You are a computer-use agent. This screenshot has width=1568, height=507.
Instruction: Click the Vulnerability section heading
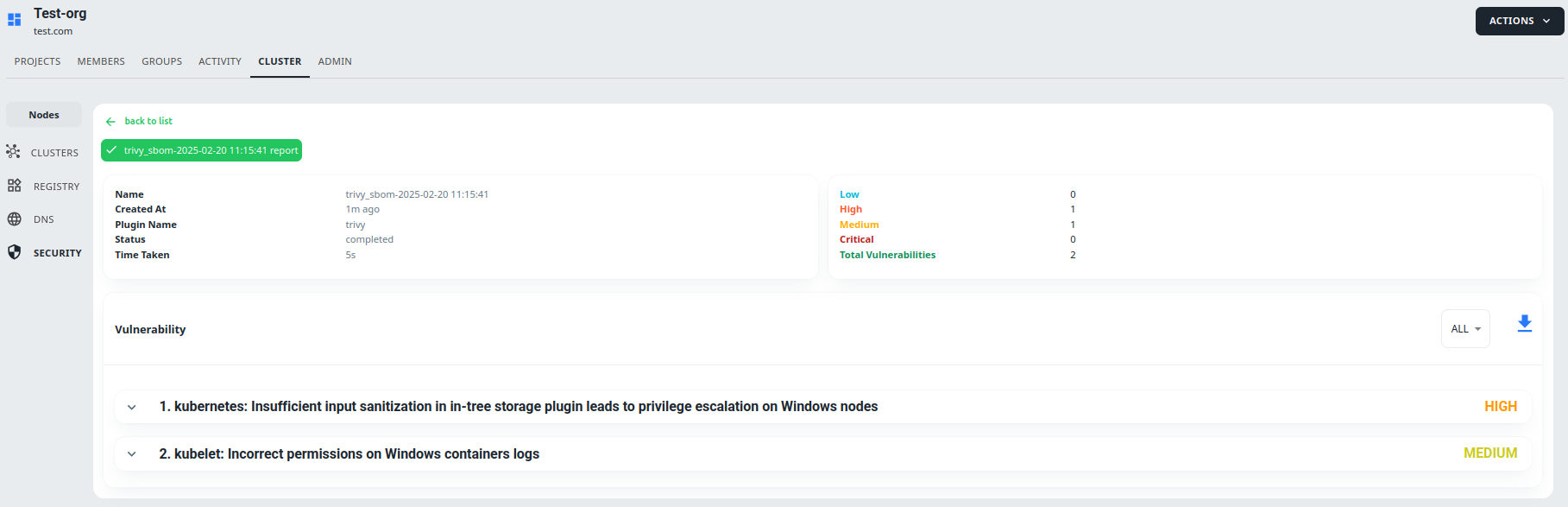click(150, 329)
